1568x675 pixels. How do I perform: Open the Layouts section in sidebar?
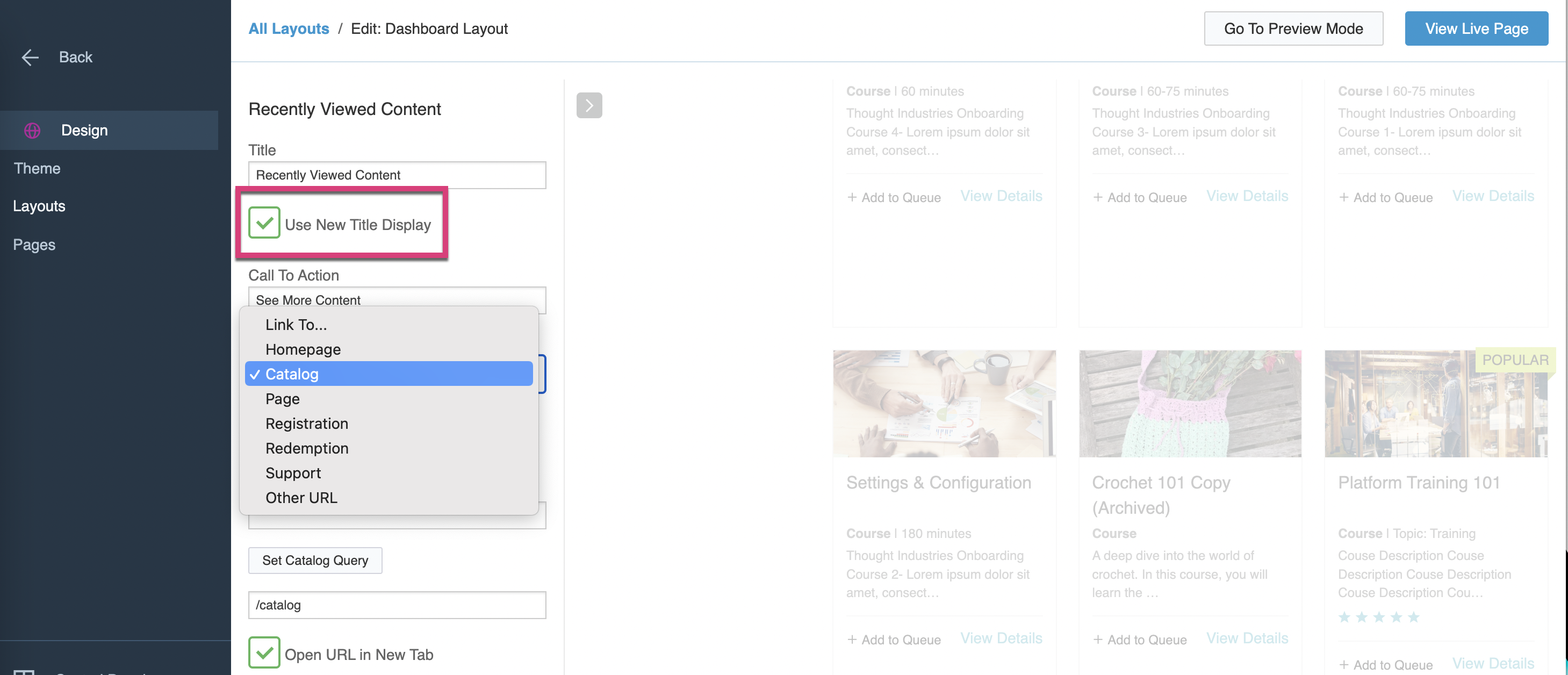pyautogui.click(x=39, y=206)
